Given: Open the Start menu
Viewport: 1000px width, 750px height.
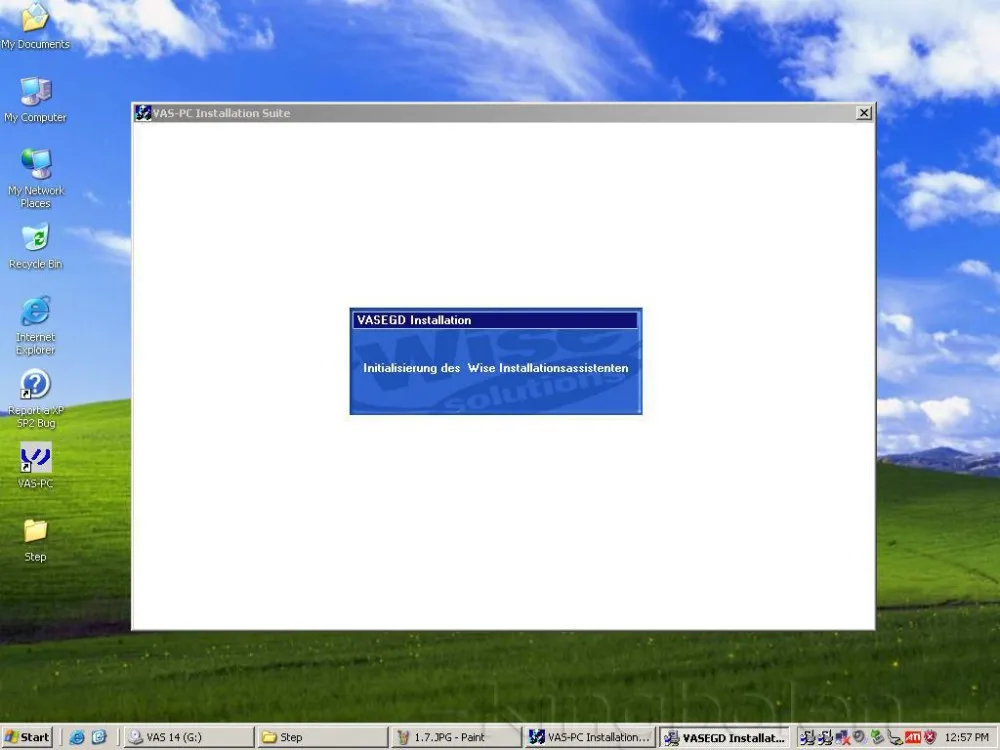Looking at the screenshot, I should [27, 737].
